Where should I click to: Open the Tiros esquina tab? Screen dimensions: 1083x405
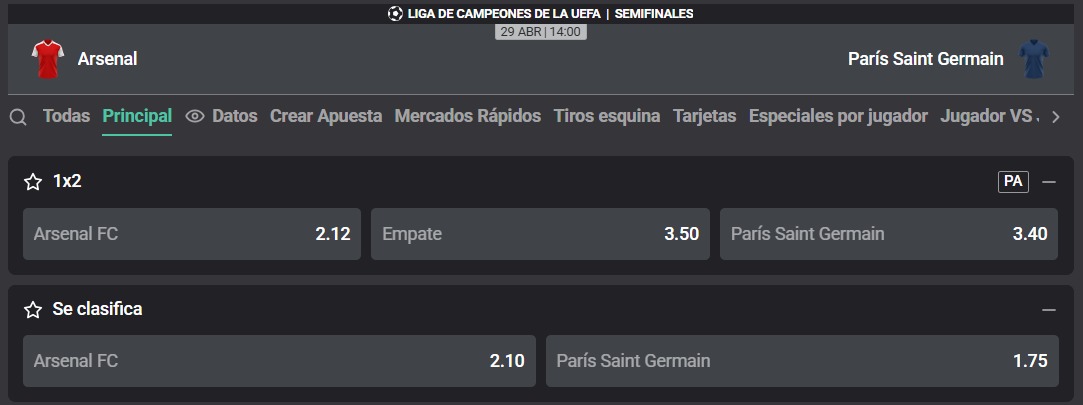pos(607,116)
